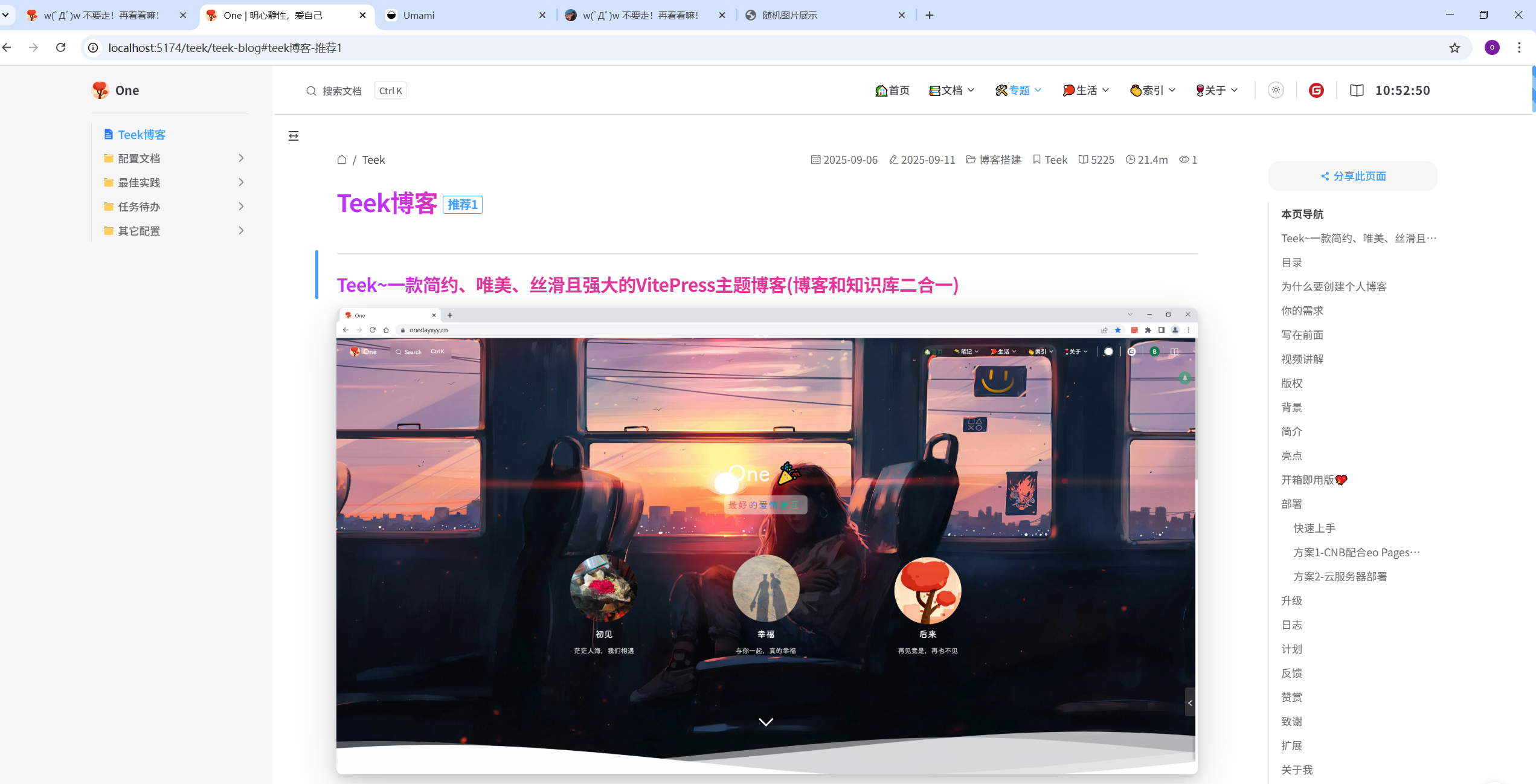Open the search documents magnifier icon
The width and height of the screenshot is (1536, 784).
click(311, 91)
